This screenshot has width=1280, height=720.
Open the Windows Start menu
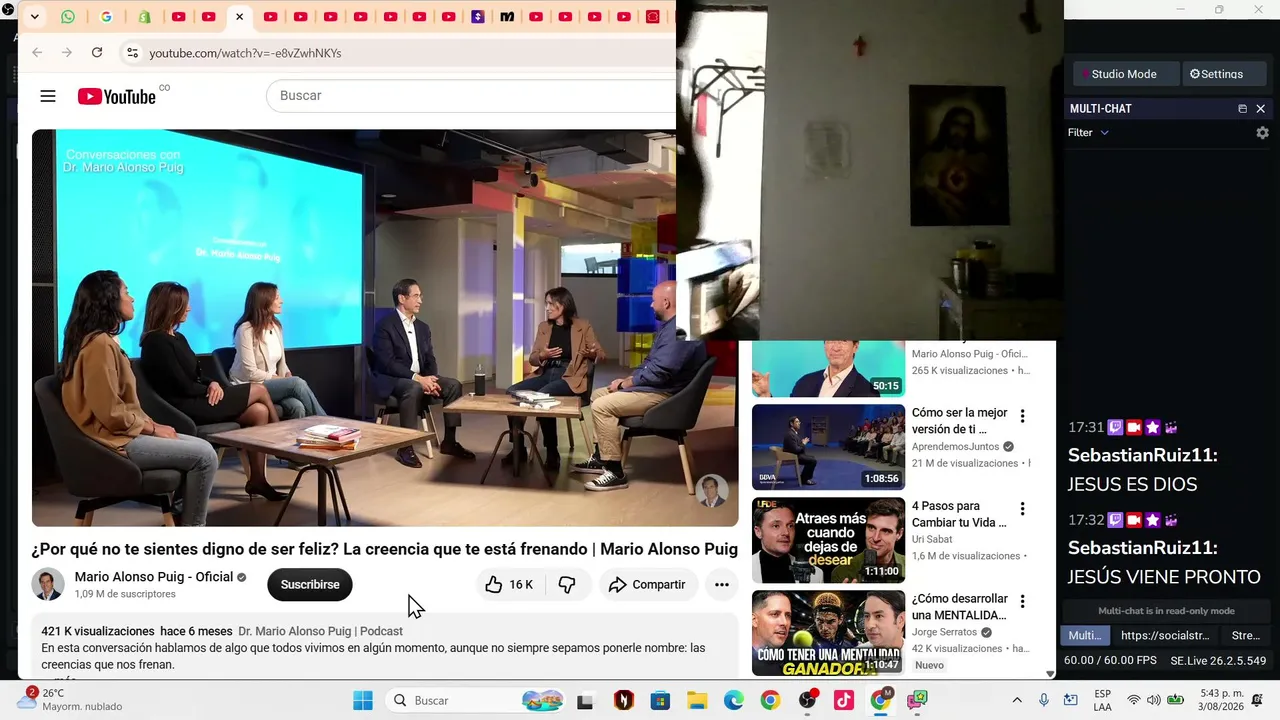click(363, 700)
